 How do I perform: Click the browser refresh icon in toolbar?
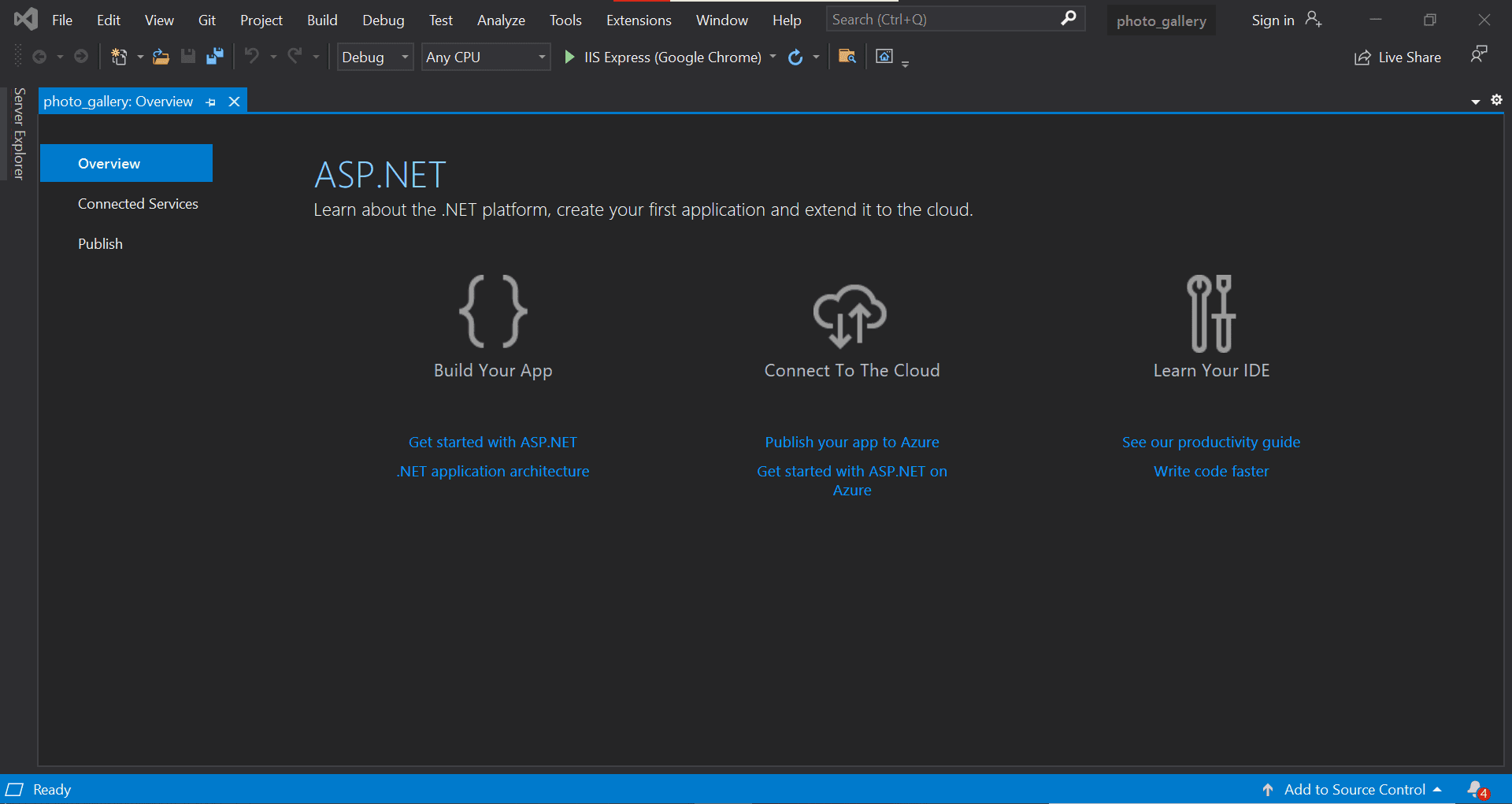click(x=795, y=57)
